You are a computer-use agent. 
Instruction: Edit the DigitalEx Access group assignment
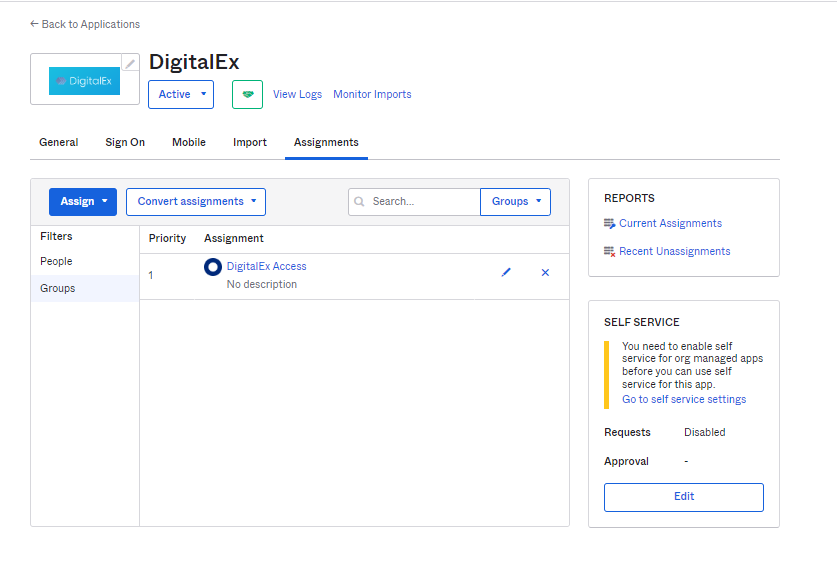(506, 273)
